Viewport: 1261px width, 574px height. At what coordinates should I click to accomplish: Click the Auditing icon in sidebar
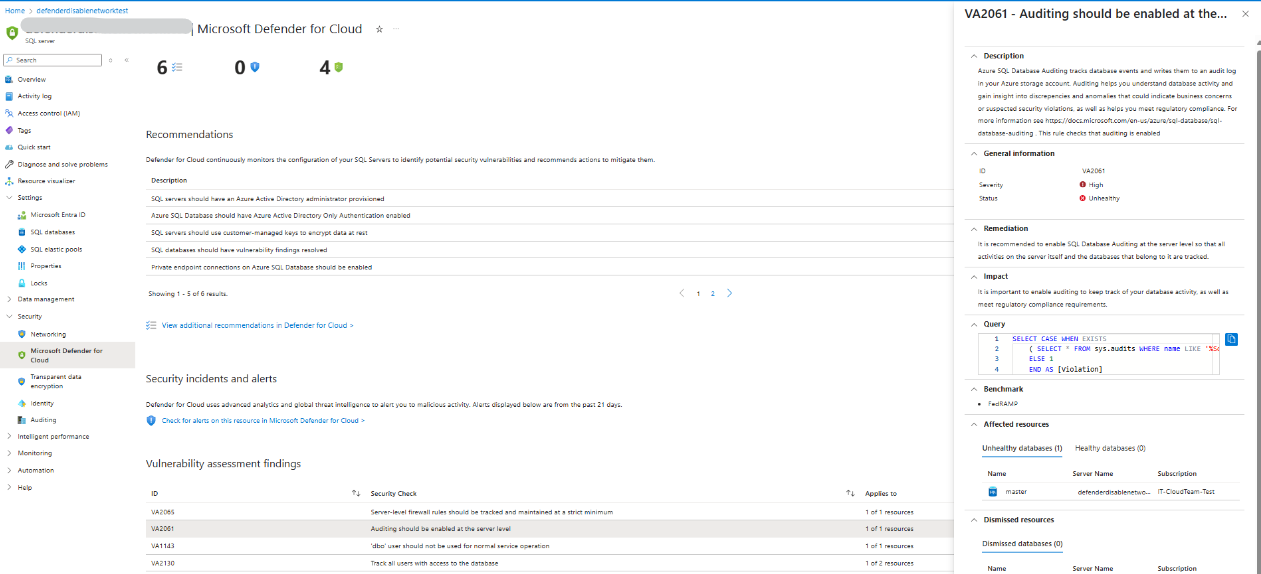click(21, 420)
